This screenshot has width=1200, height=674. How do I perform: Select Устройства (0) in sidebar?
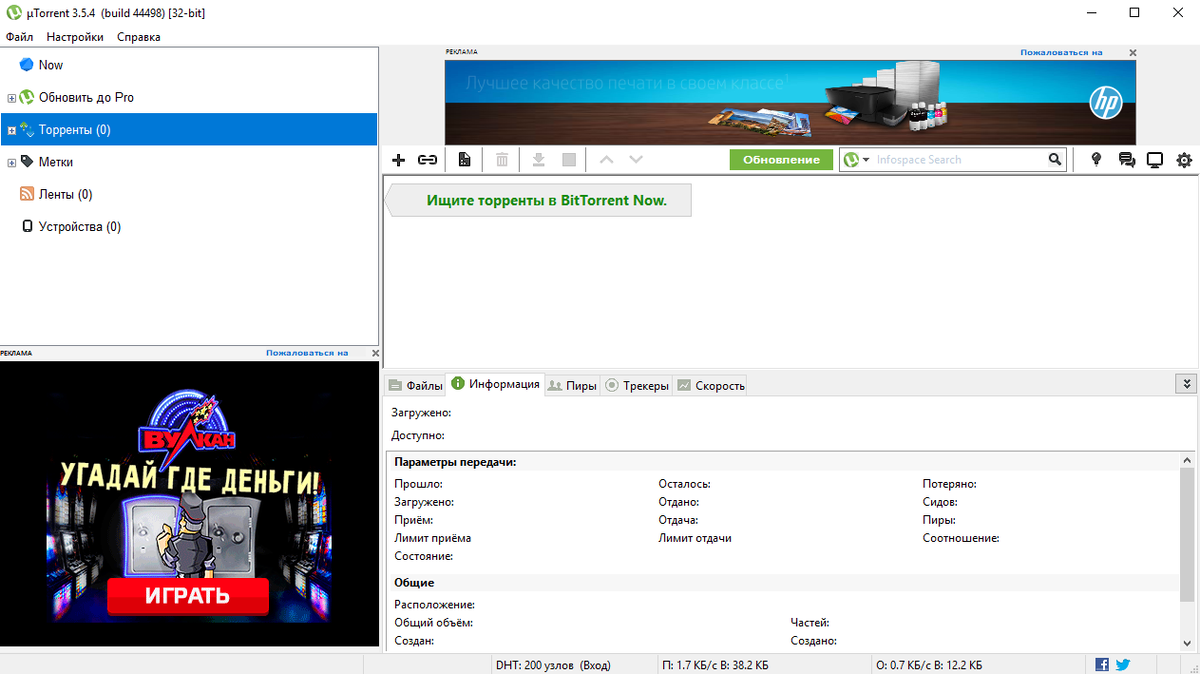[189, 227]
